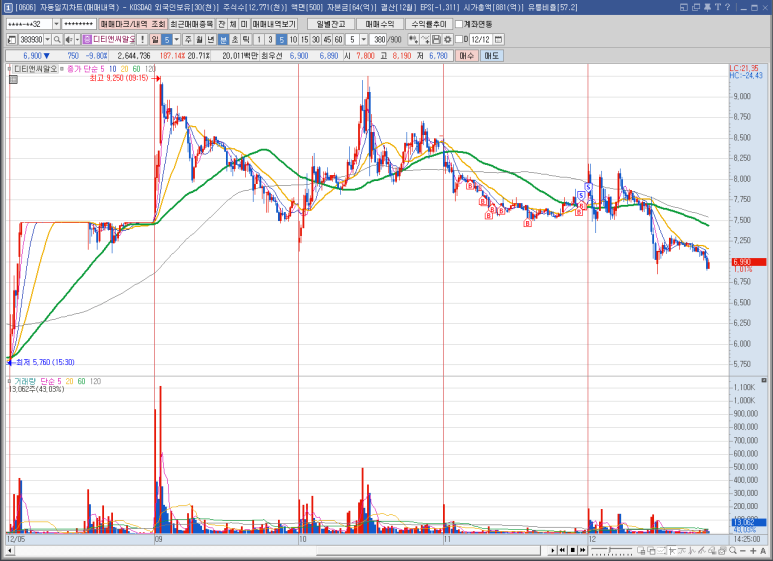This screenshot has width=773, height=561.
Task: Select the 10-minute interval button
Action: pos(293,39)
